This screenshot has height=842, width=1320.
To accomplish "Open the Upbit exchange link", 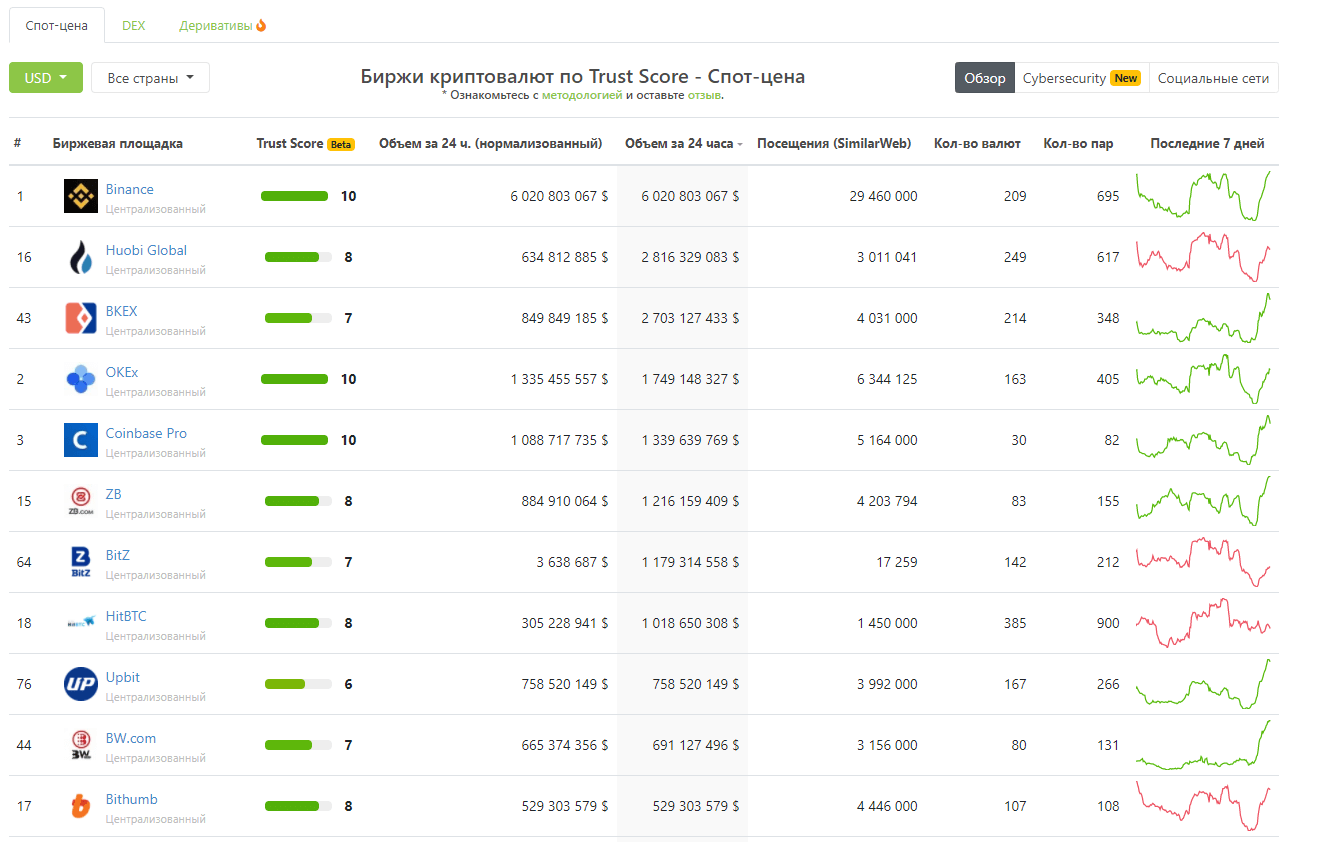I will pyautogui.click(x=123, y=677).
